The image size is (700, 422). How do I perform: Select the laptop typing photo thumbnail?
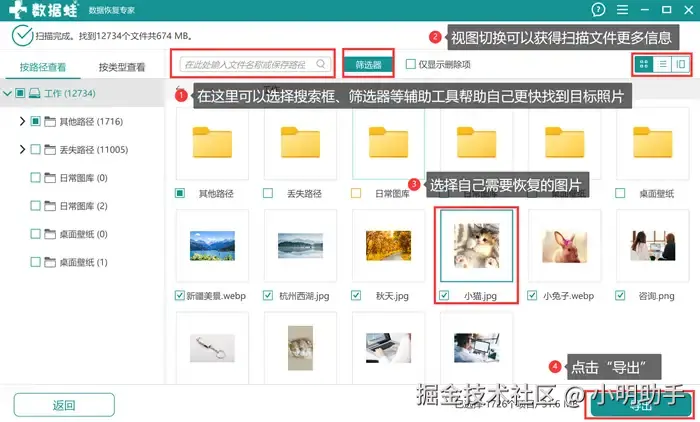tap(388, 348)
